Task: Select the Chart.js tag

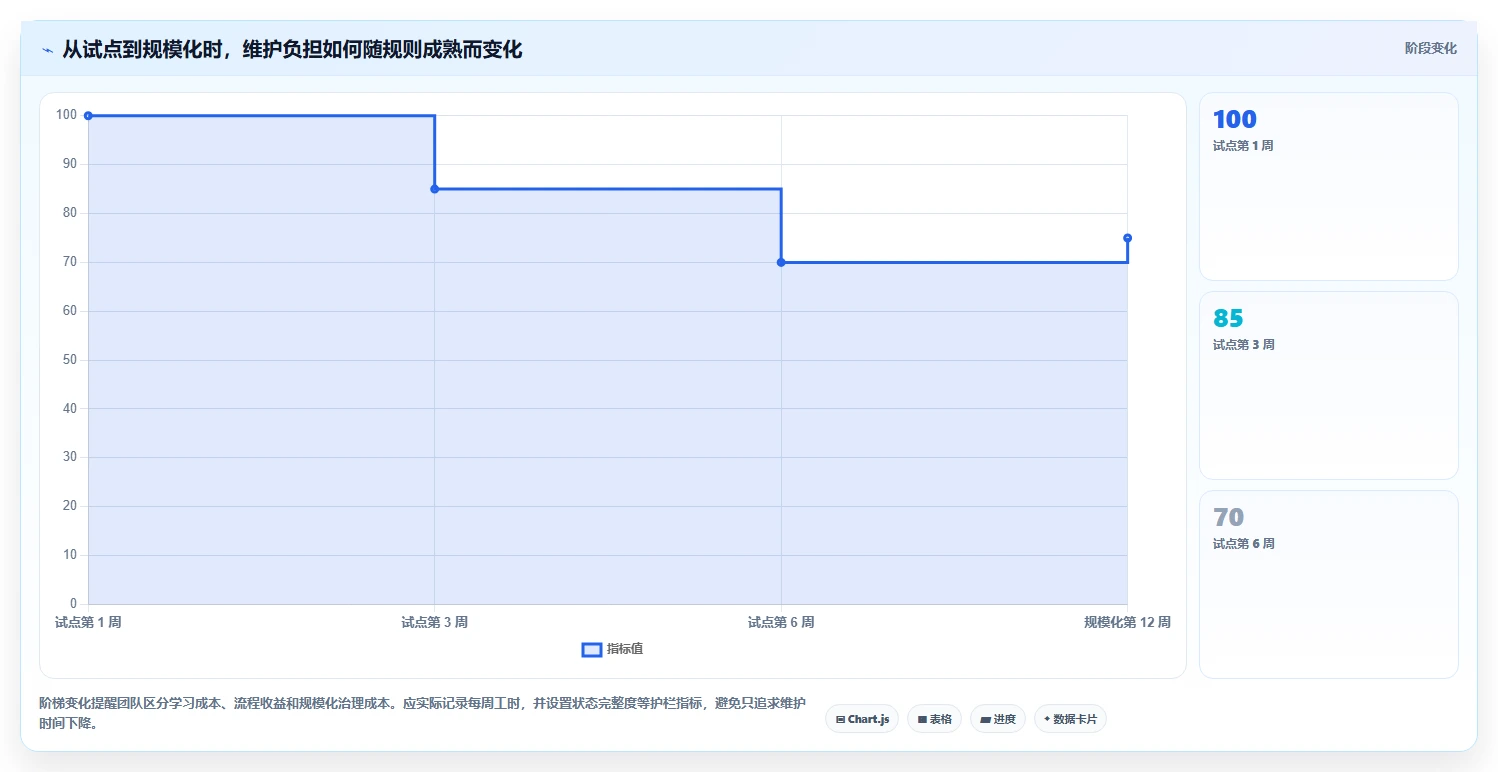Action: (x=862, y=719)
